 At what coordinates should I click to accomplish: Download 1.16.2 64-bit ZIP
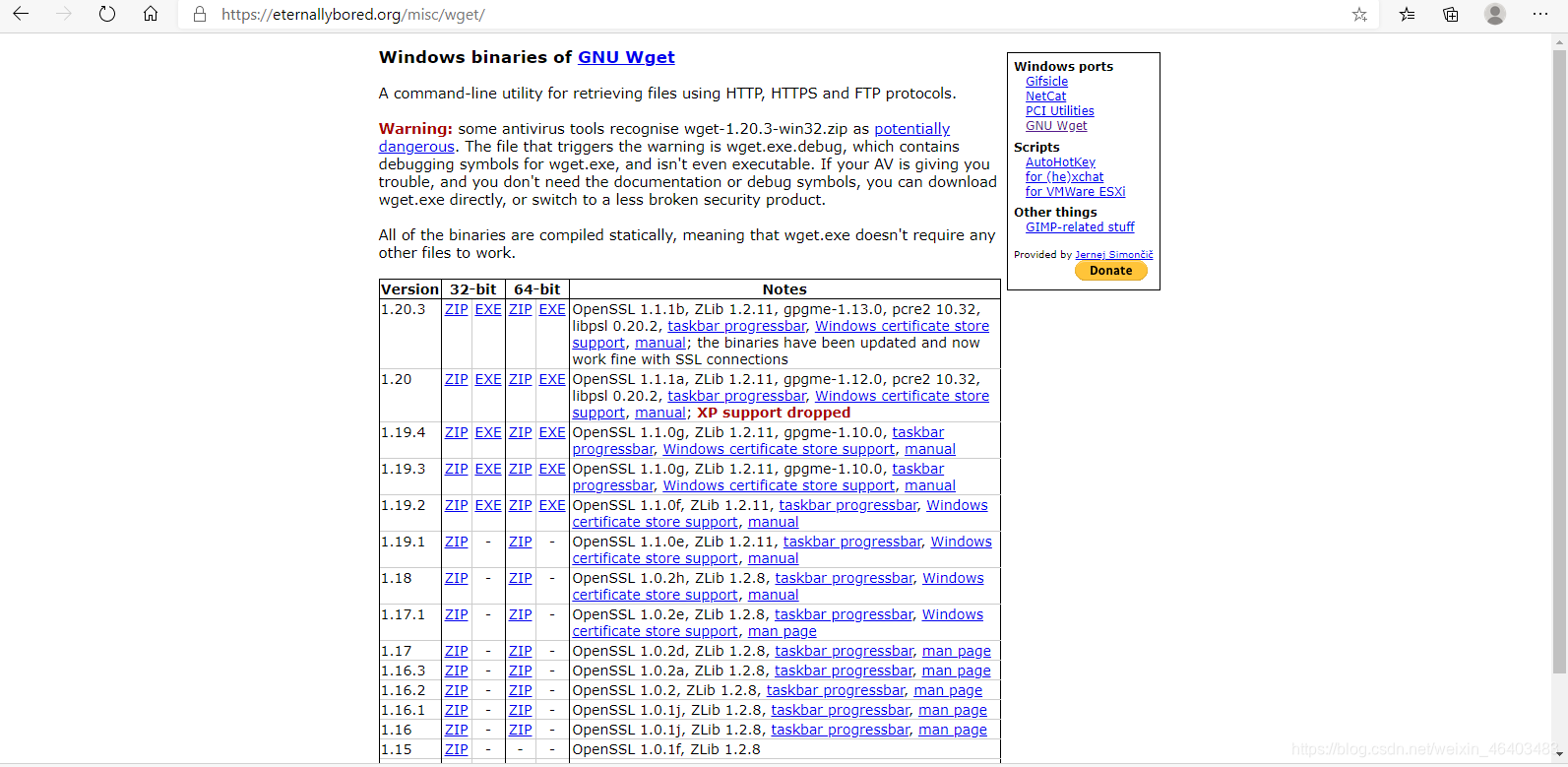[520, 690]
